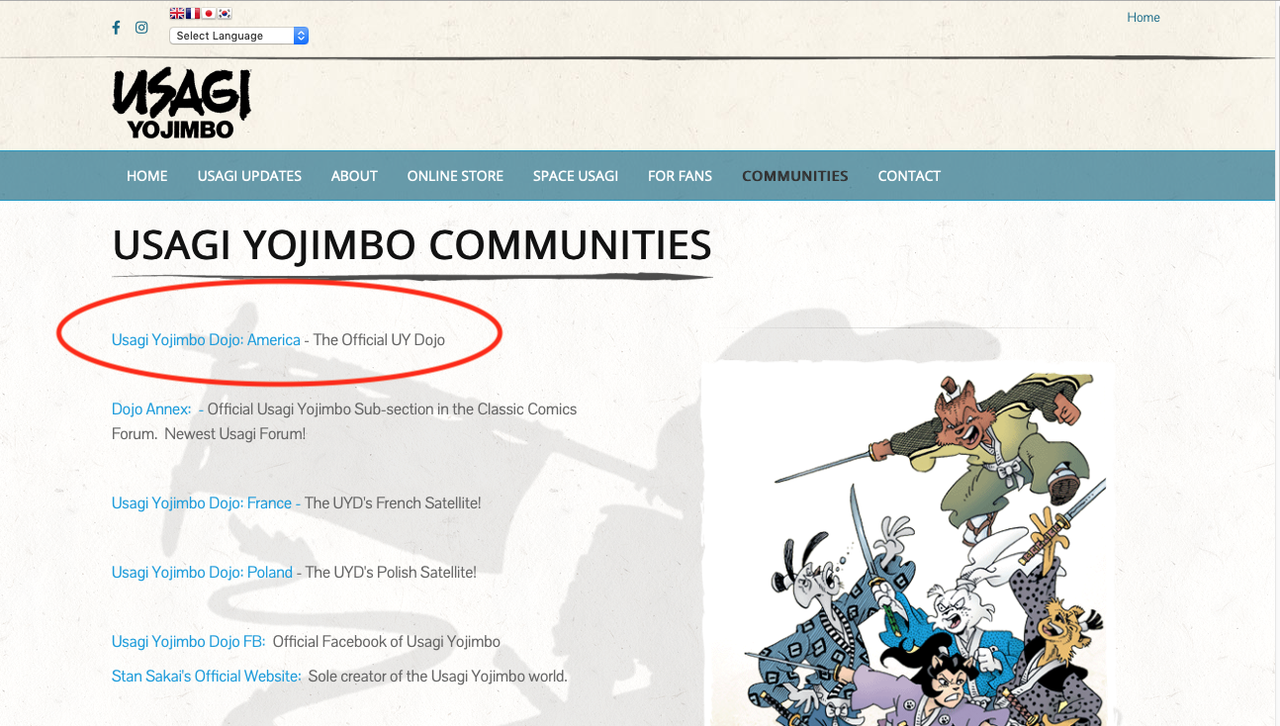
Task: Visit Usagi Yojimbo Dojo: America link
Action: 206,340
